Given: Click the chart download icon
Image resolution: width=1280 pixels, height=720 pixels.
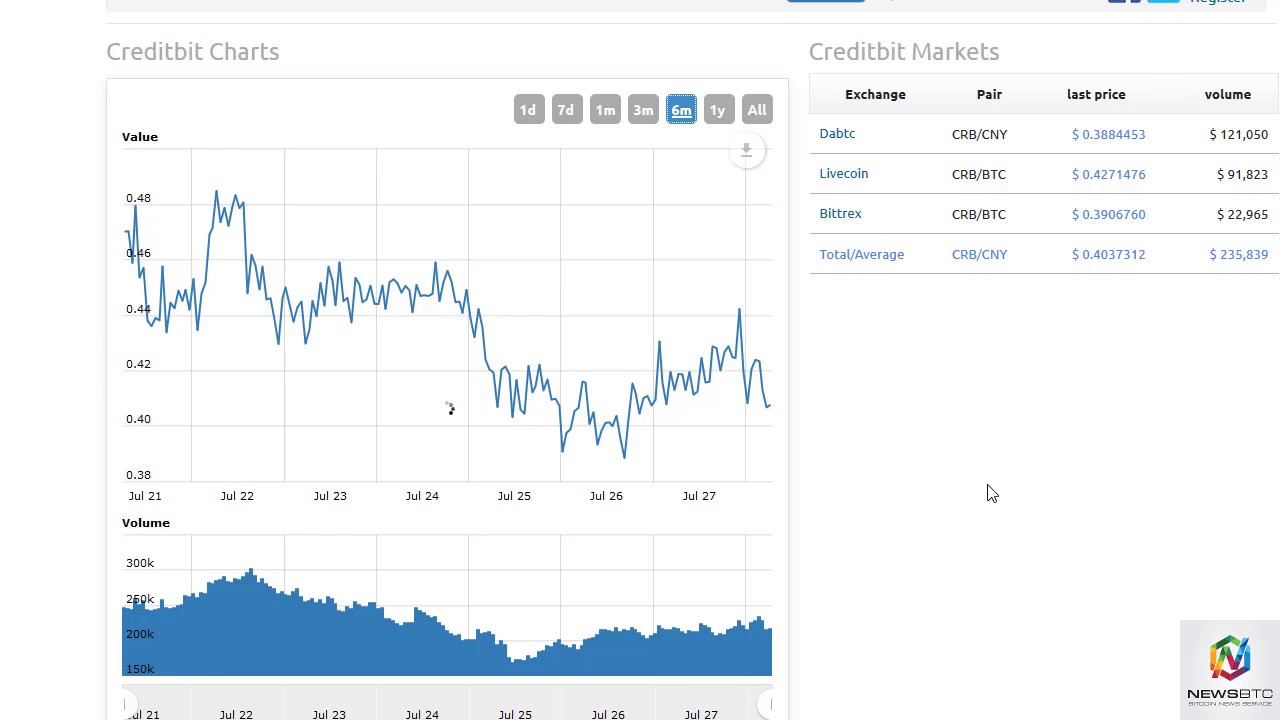Looking at the screenshot, I should [x=746, y=151].
